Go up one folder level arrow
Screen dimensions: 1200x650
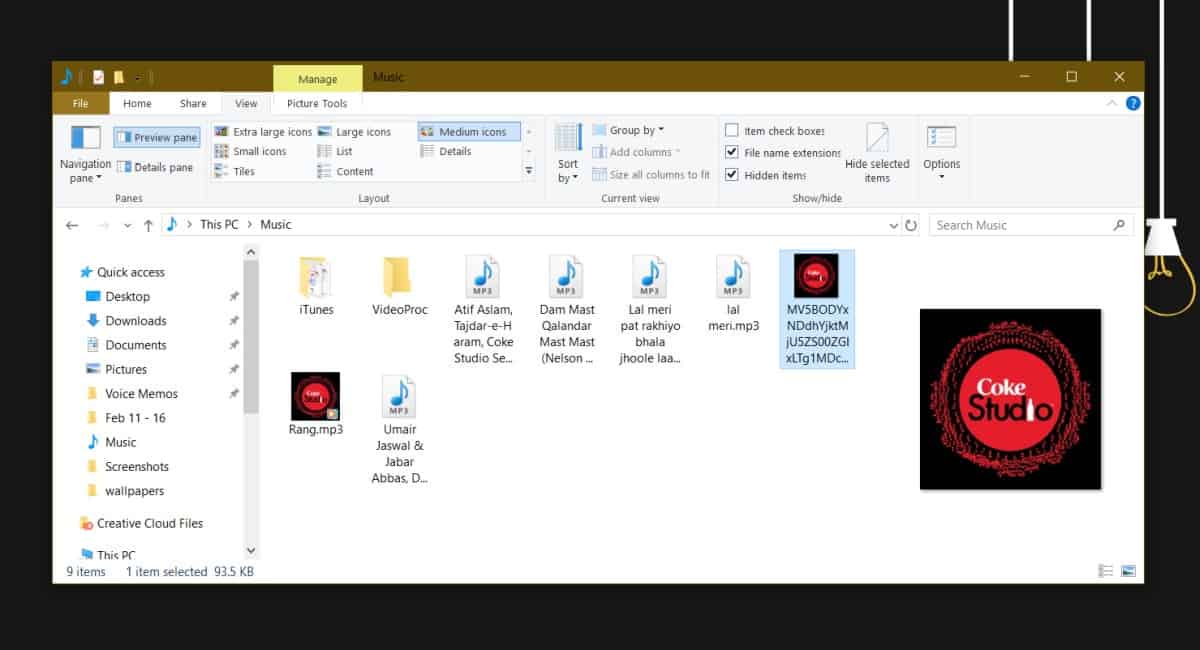[x=148, y=225]
